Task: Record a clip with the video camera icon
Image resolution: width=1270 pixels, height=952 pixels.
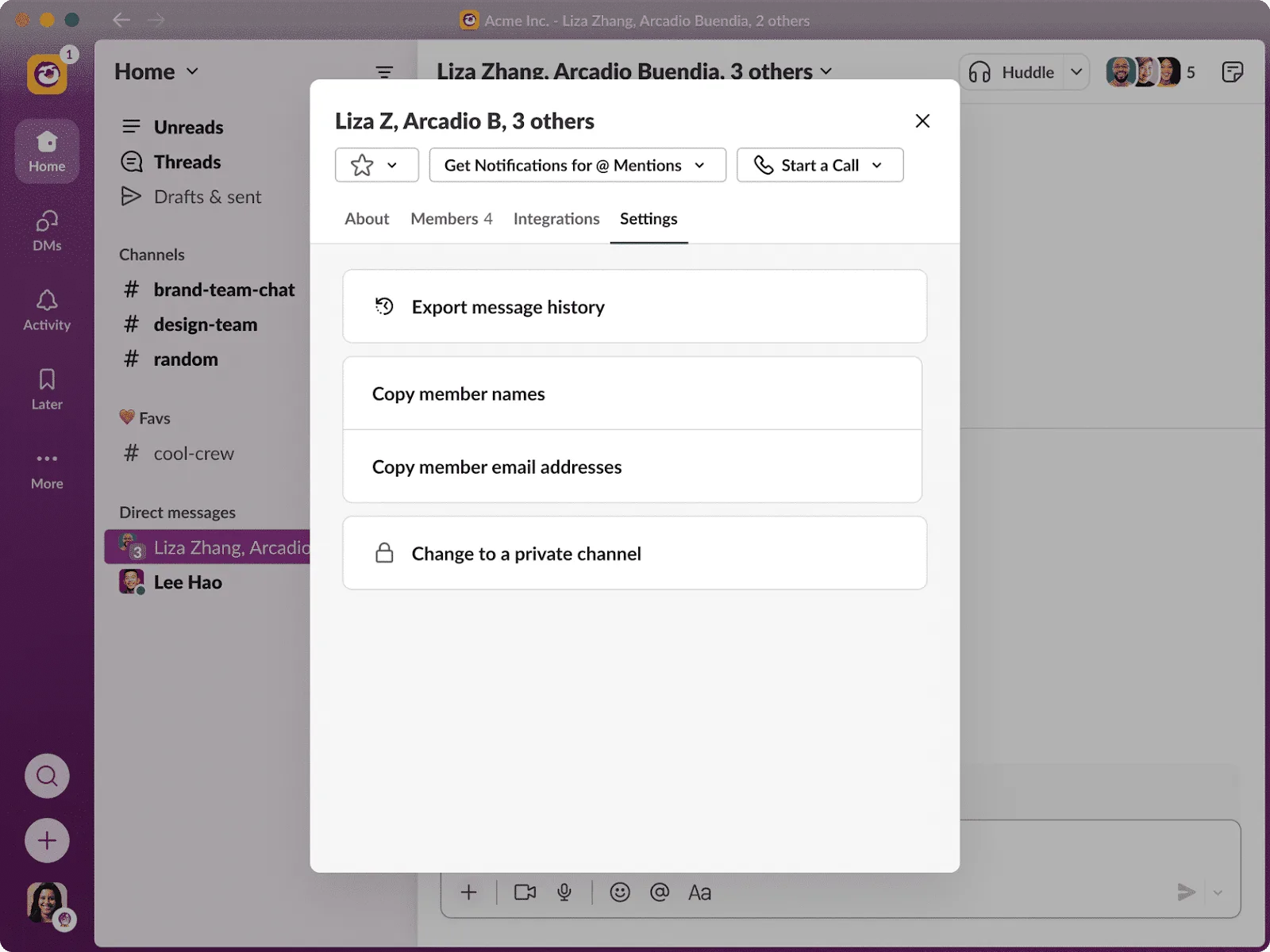Action: click(525, 892)
